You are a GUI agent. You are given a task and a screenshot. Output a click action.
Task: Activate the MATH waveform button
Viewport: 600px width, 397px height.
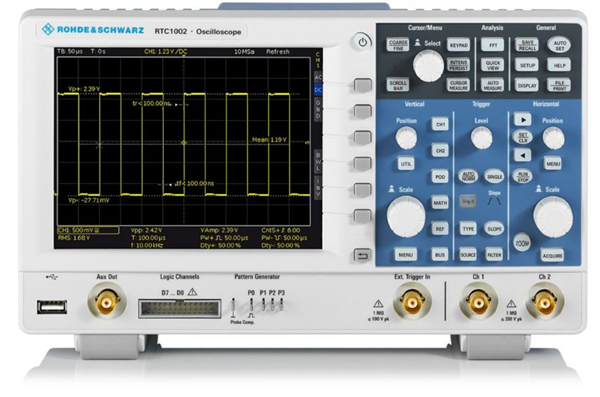point(440,203)
